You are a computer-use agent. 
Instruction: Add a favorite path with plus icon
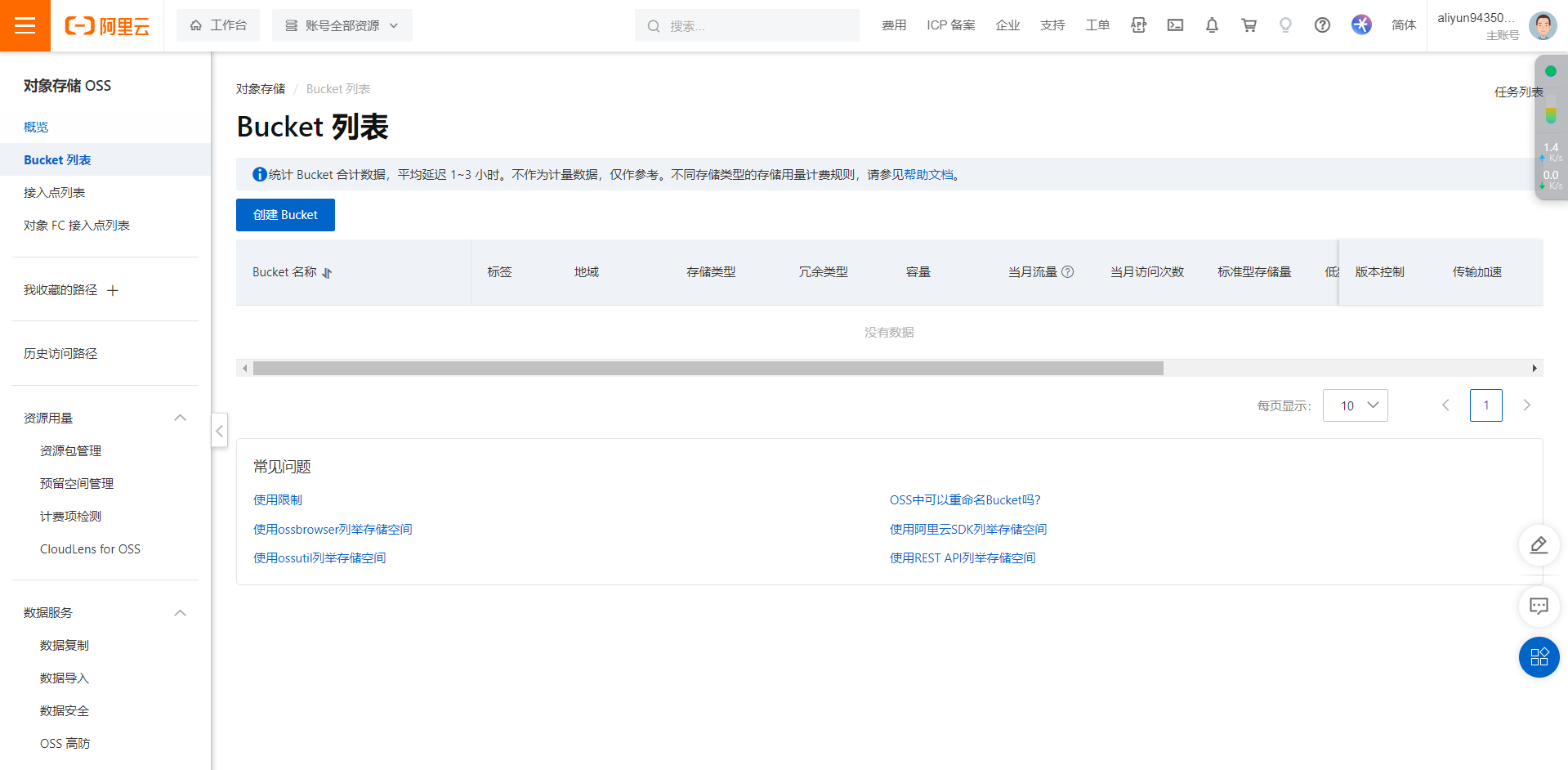(x=113, y=290)
